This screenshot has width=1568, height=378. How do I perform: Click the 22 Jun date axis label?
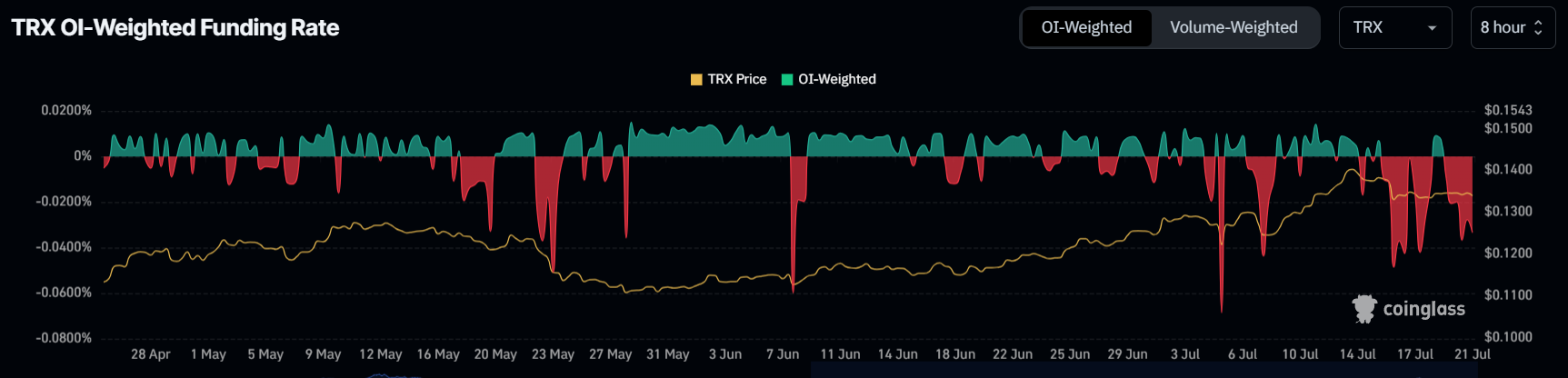click(x=1013, y=354)
